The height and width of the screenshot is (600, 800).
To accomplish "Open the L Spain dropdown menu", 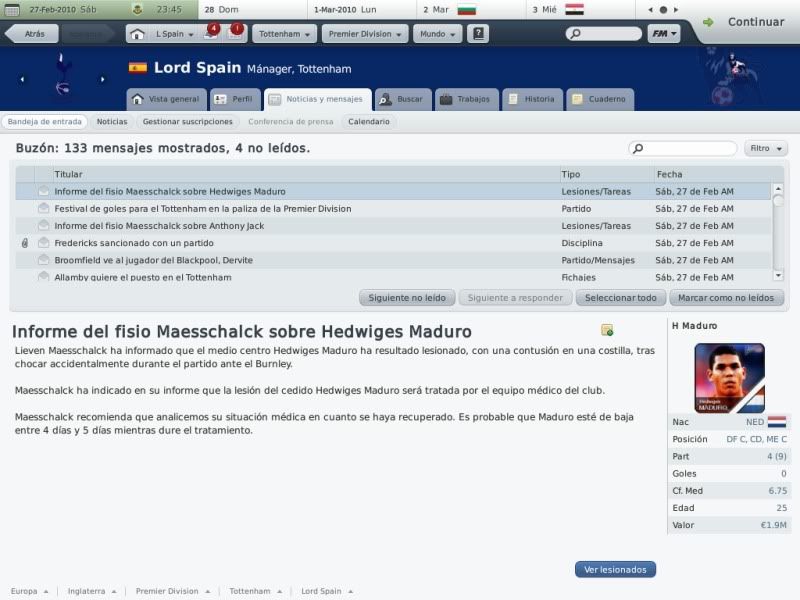I will click(x=174, y=34).
